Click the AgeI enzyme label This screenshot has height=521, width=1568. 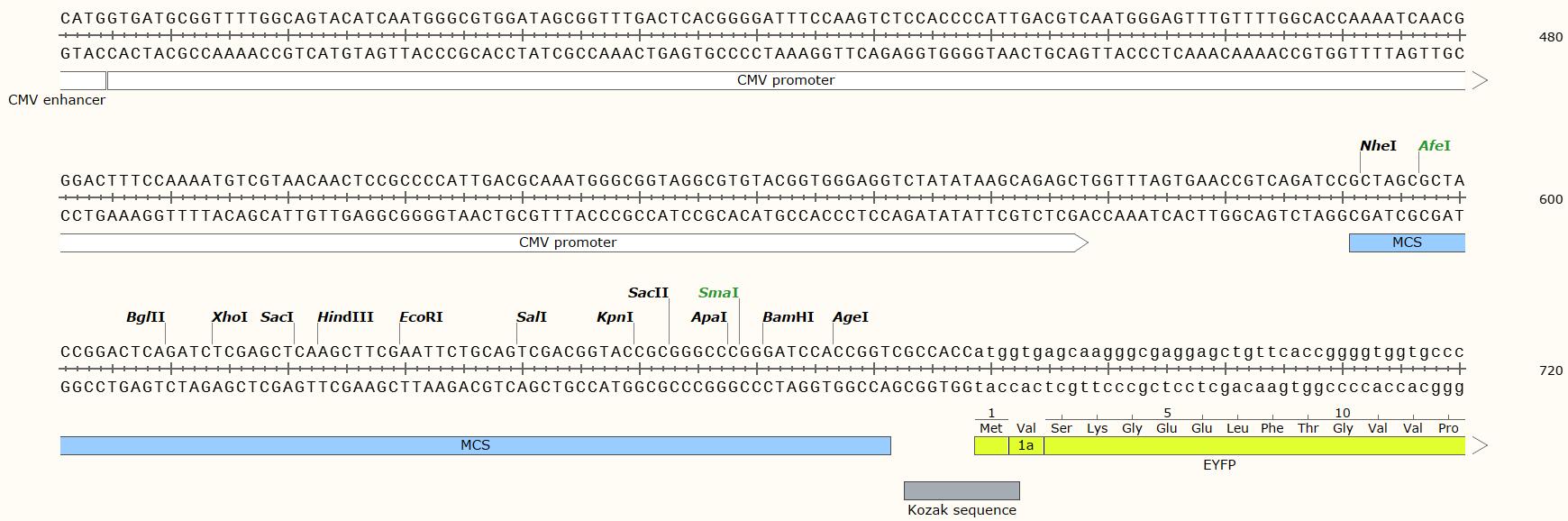[x=850, y=317]
